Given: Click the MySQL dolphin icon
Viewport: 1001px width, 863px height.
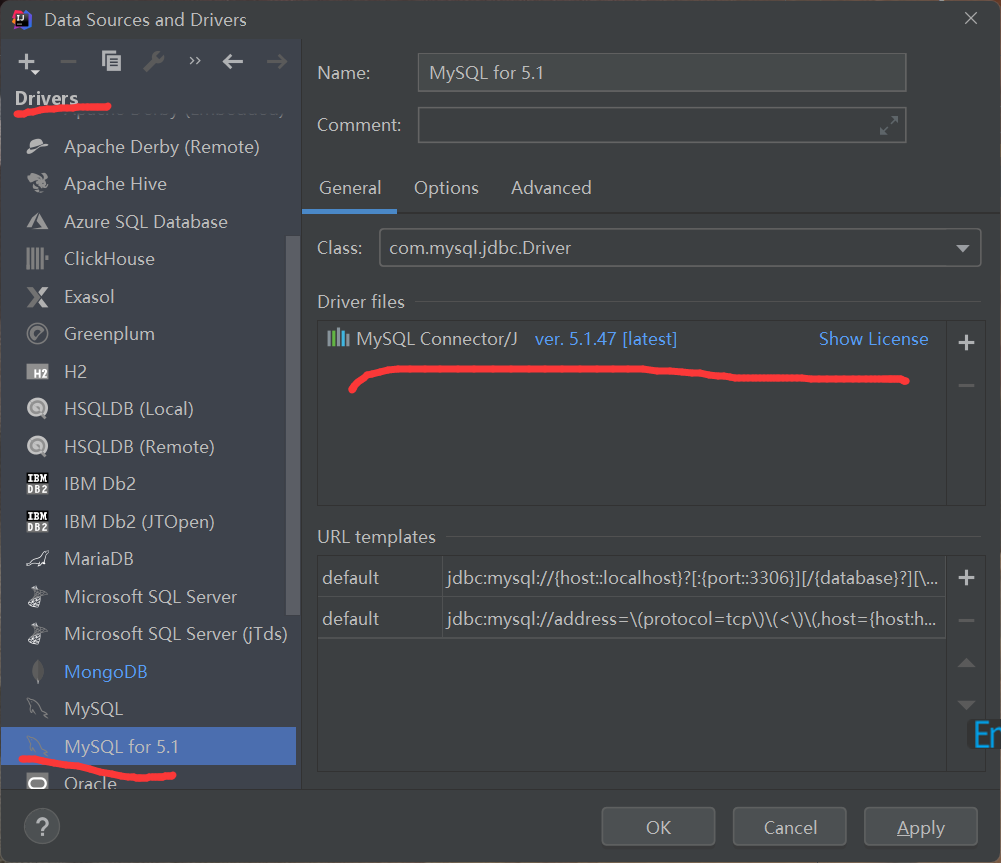Looking at the screenshot, I should click(x=37, y=709).
